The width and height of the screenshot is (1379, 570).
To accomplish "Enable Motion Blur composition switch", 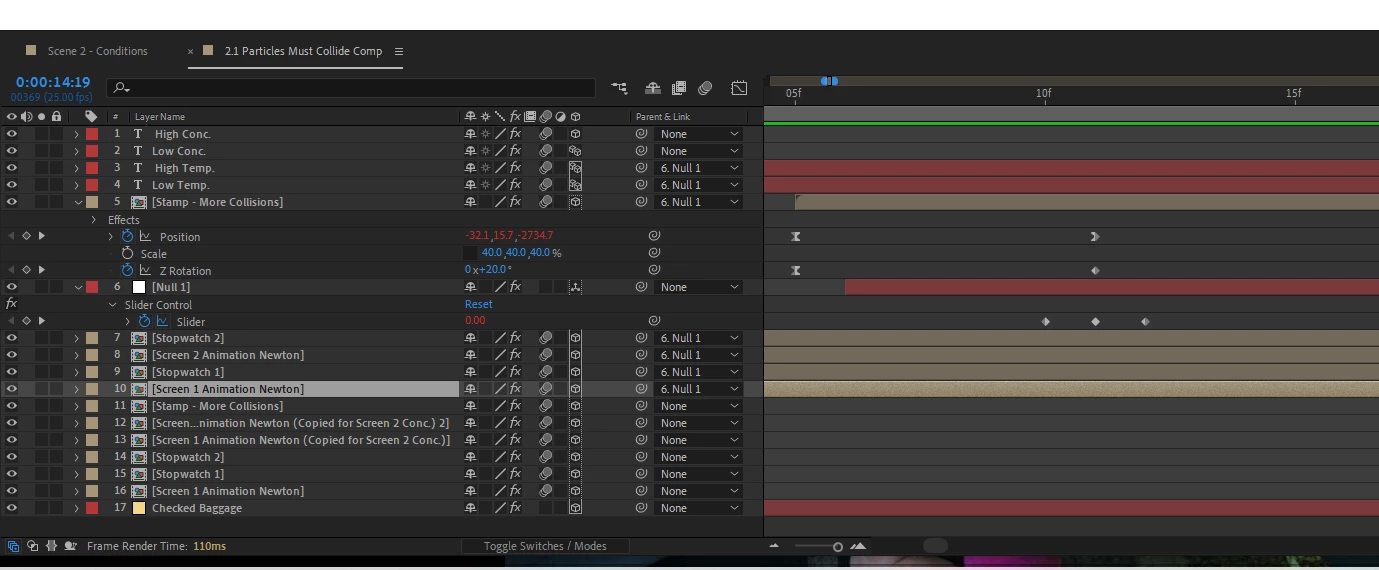I will tap(705, 88).
